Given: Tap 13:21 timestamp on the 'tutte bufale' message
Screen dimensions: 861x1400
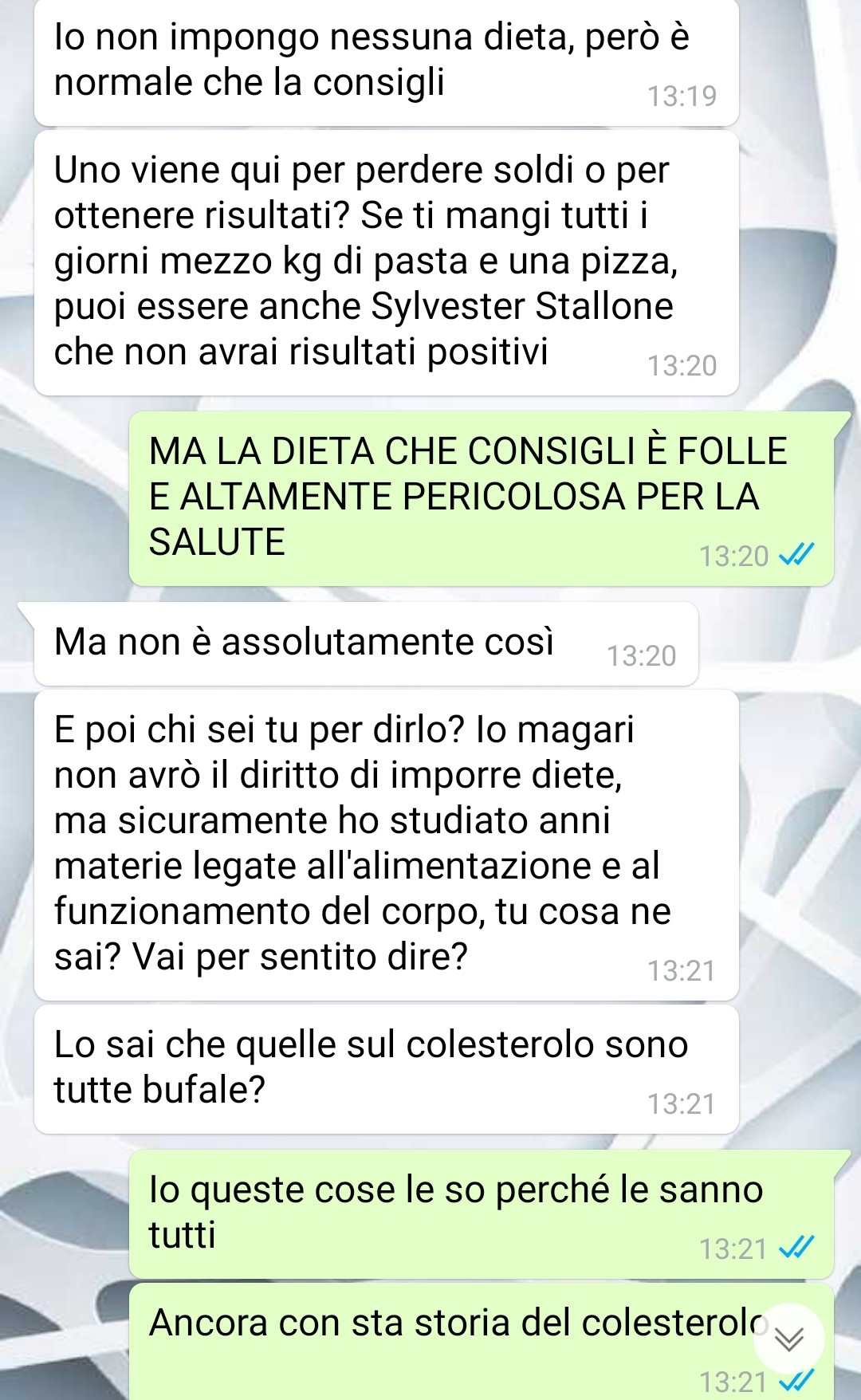Looking at the screenshot, I should pos(682,1104).
